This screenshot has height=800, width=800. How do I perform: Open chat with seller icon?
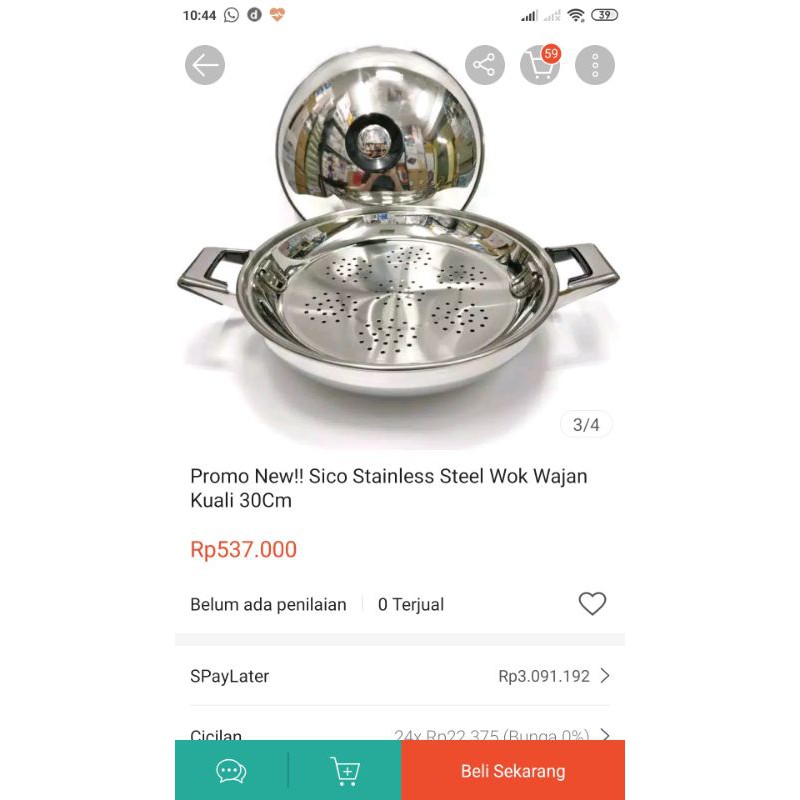(231, 770)
